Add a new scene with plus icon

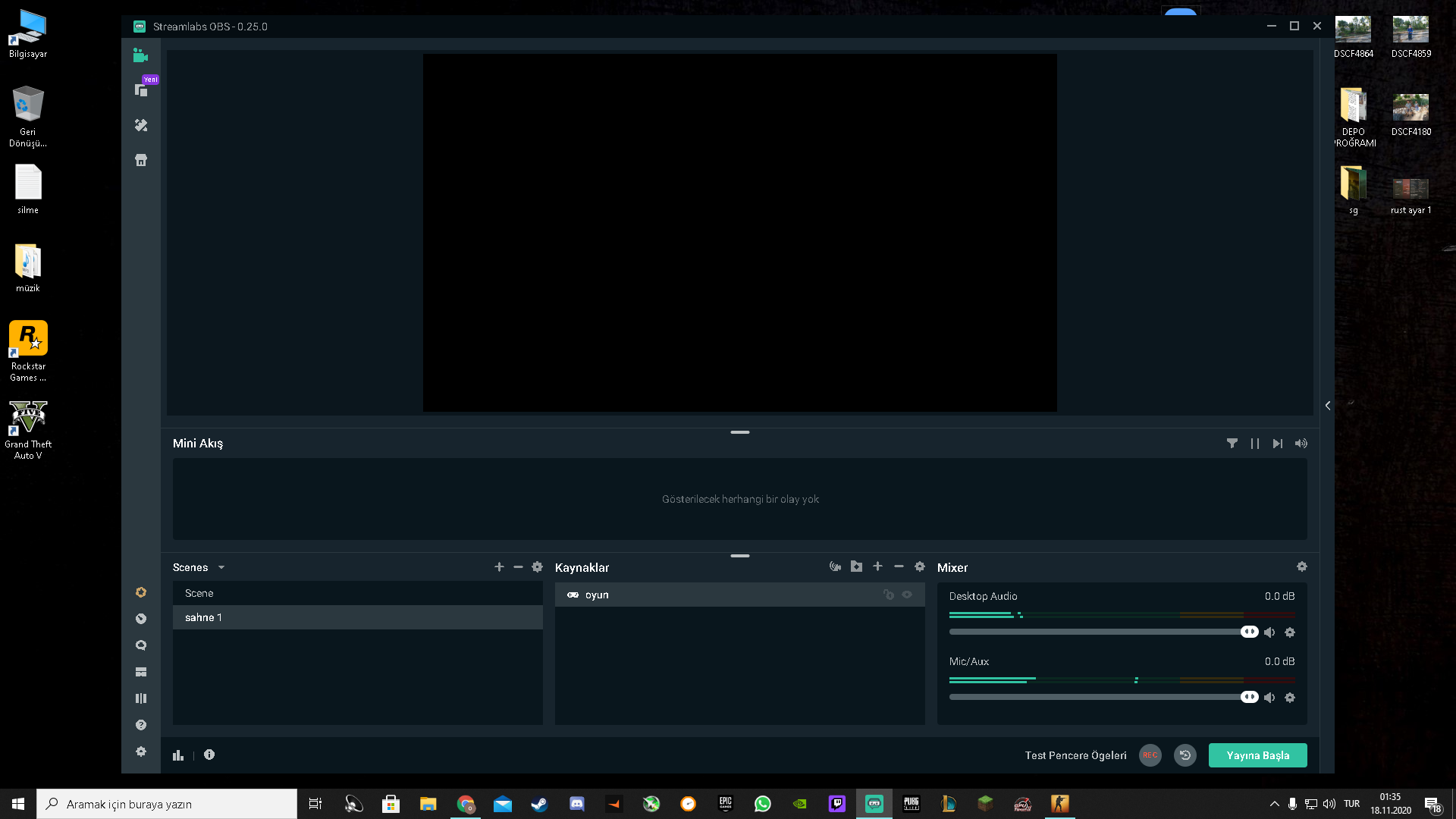pos(499,567)
